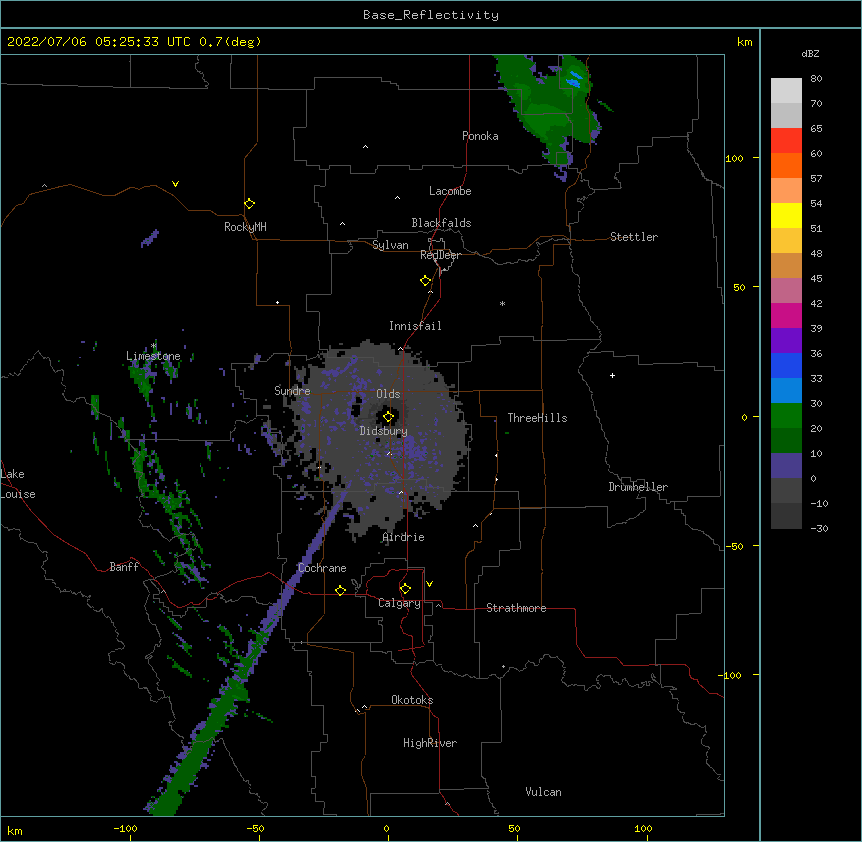Click the Airdrie label
This screenshot has height=842, width=862.
(404, 537)
